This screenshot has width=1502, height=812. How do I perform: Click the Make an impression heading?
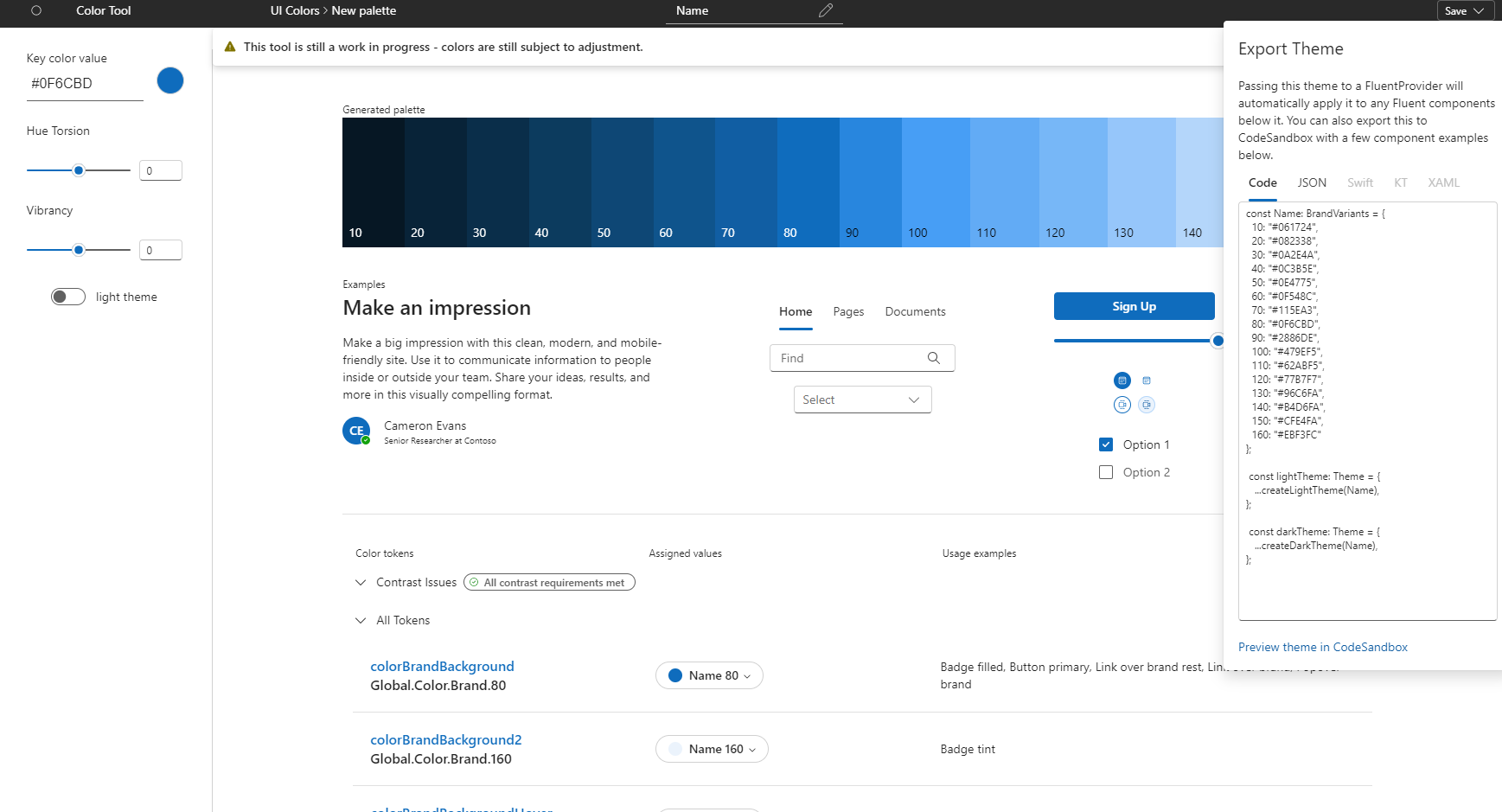pos(437,308)
